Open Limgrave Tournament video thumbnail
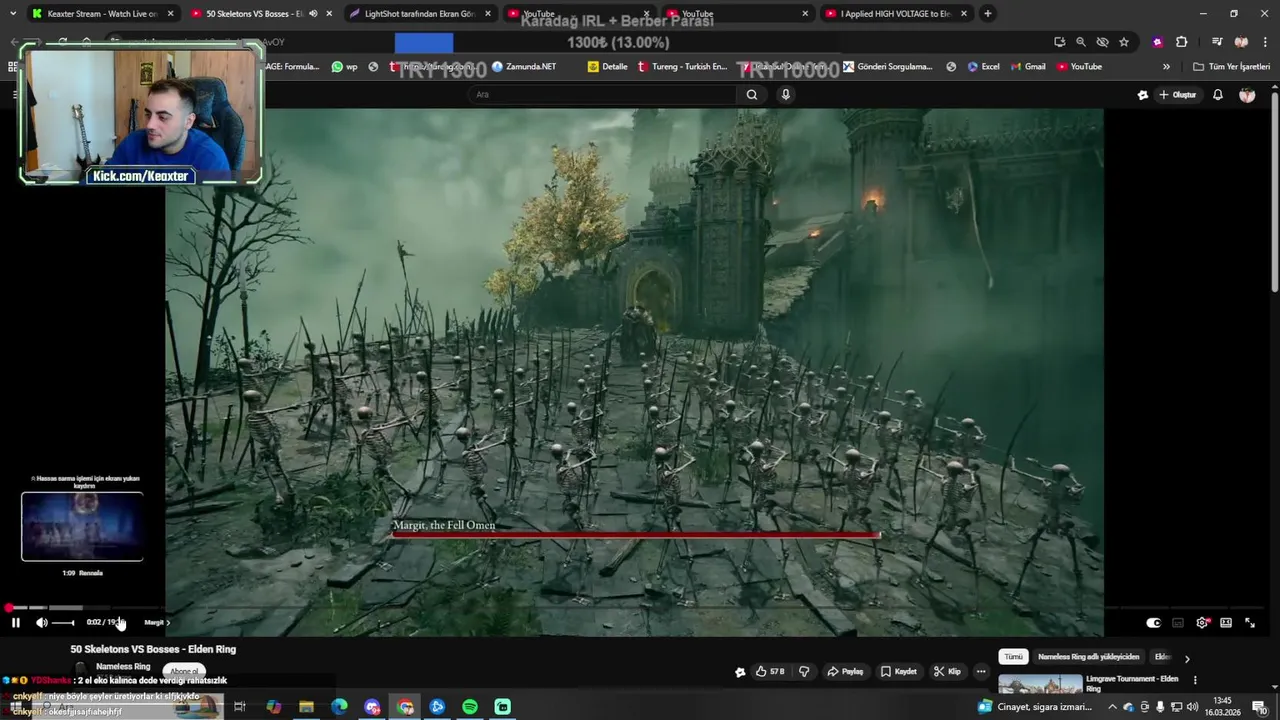The width and height of the screenshot is (1280, 720). click(1040, 685)
